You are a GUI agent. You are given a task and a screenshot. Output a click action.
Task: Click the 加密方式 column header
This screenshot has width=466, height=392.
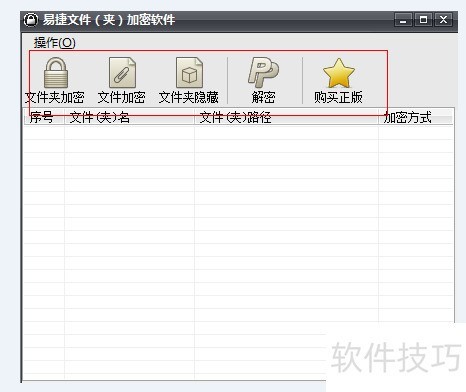pyautogui.click(x=415, y=117)
